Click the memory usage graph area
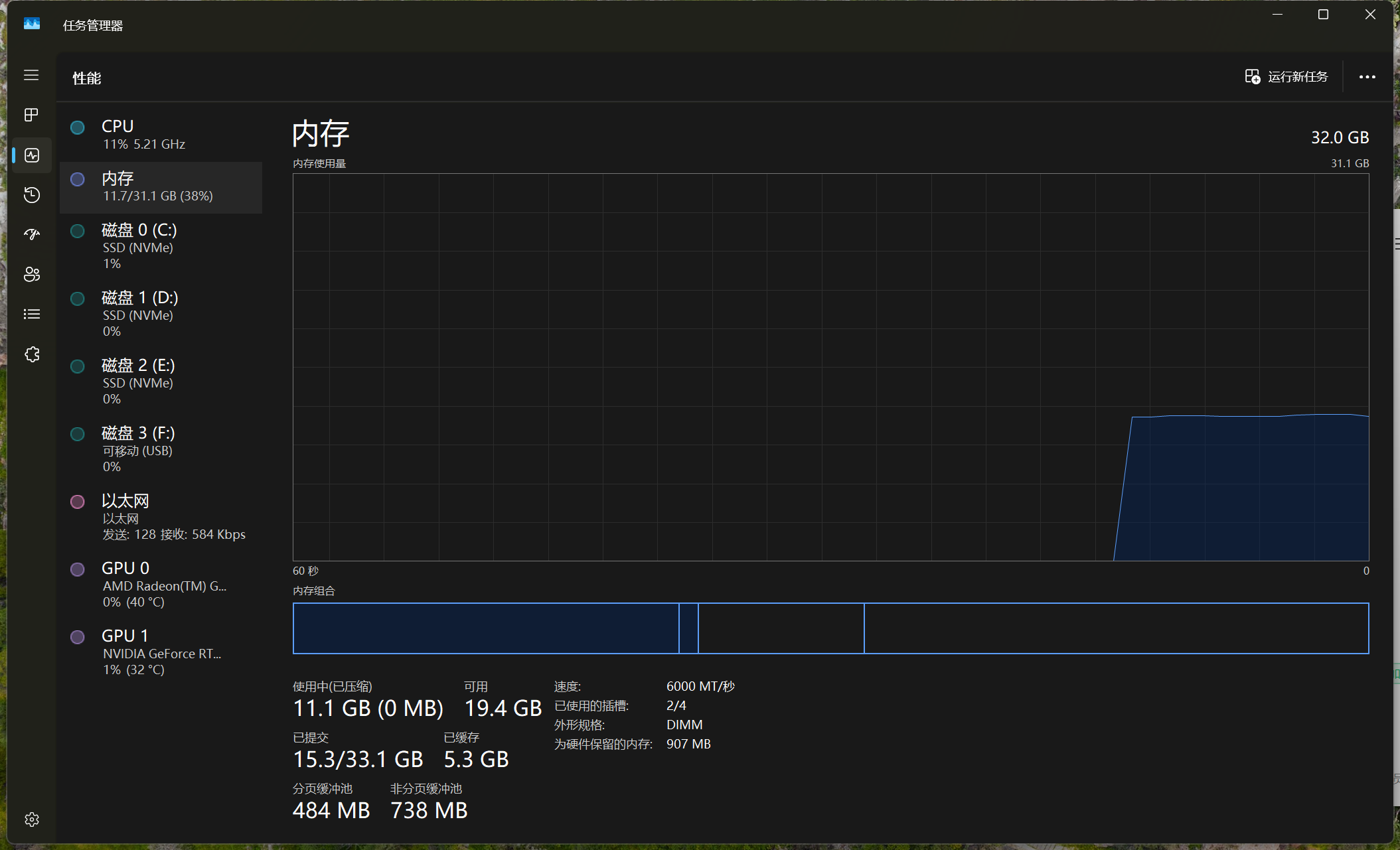The height and width of the screenshot is (850, 1400). click(x=830, y=367)
